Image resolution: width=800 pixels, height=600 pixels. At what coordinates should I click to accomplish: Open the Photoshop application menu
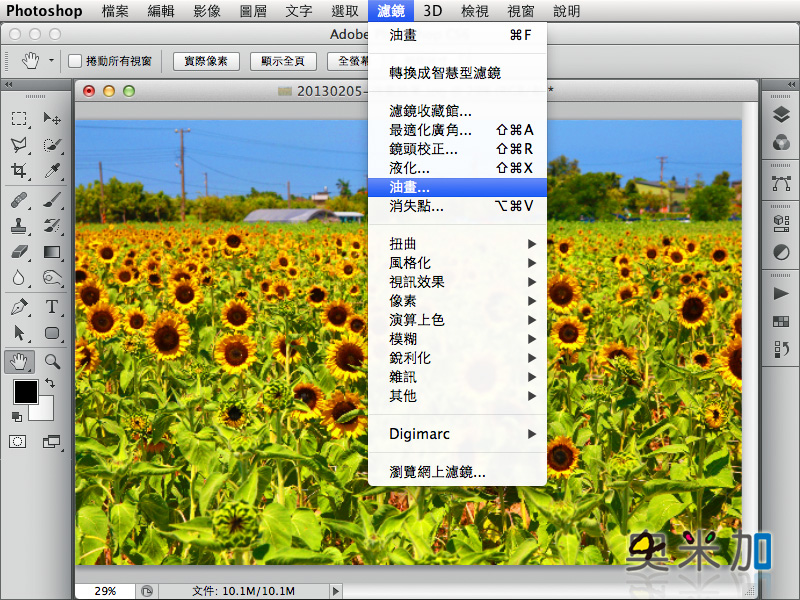tap(44, 11)
